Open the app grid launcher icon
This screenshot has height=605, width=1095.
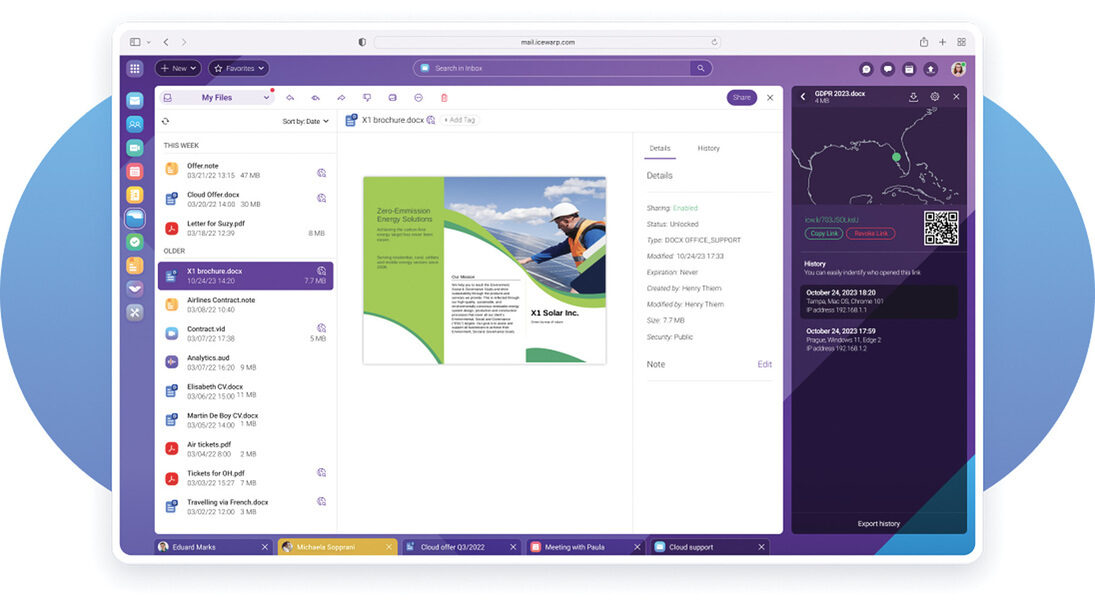click(135, 68)
